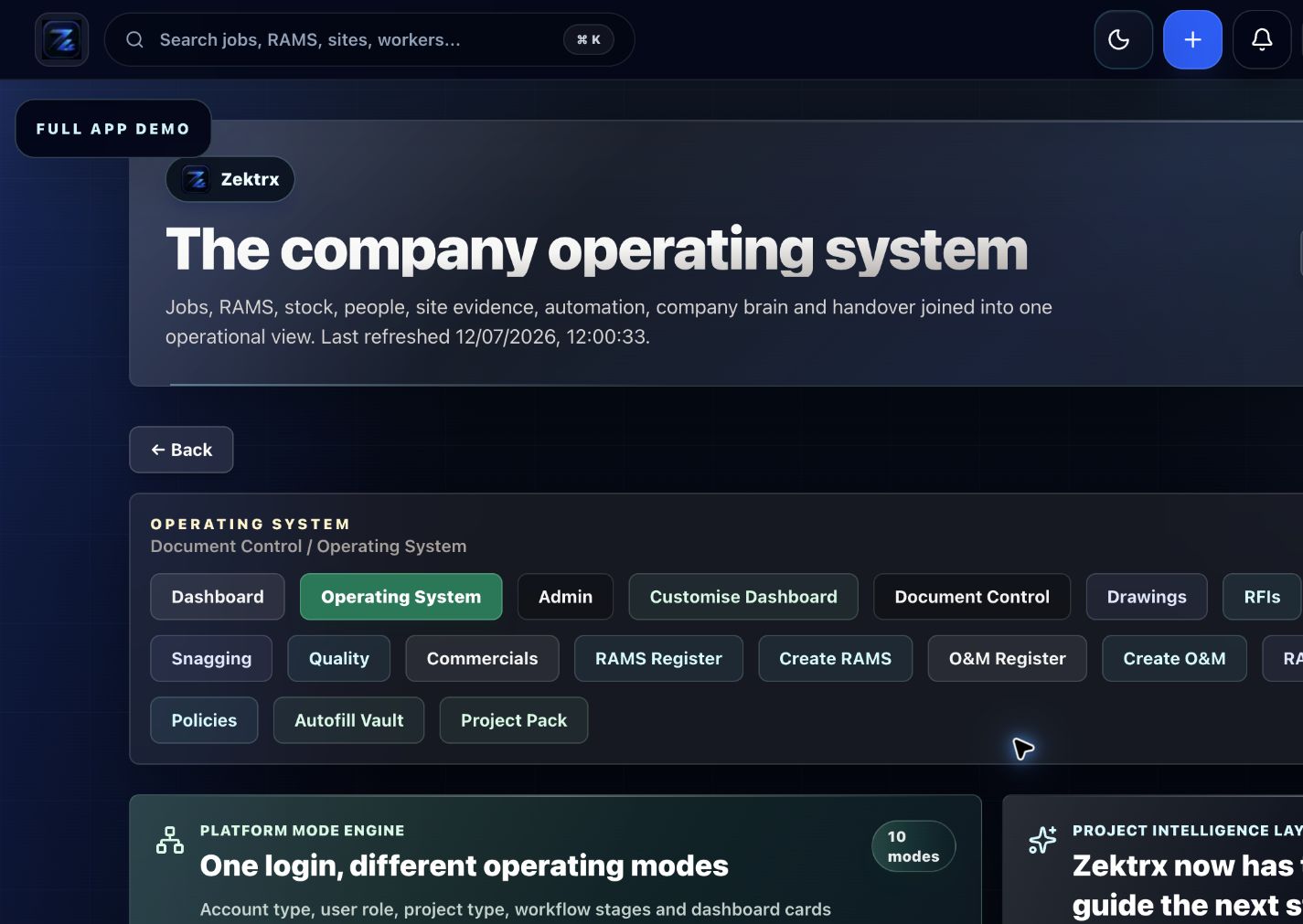Click the ⌘K shortcut badge
The image size is (1303, 924).
point(589,39)
